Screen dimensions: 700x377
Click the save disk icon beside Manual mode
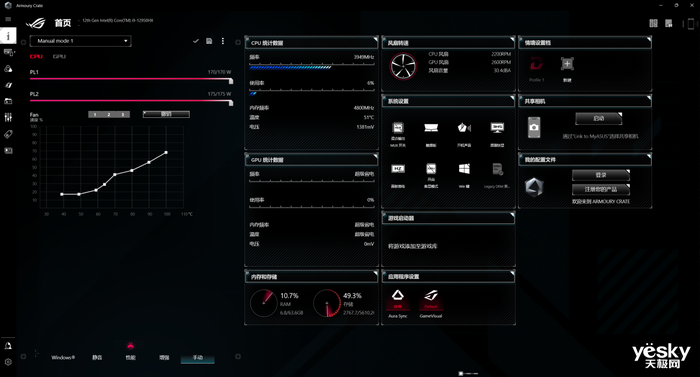209,41
